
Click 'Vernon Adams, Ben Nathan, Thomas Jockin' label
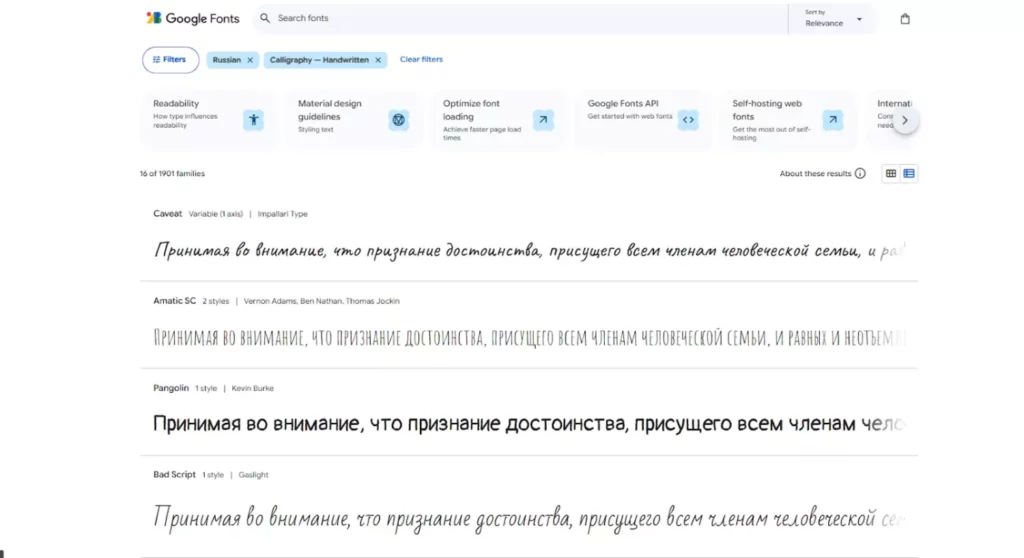[x=321, y=301]
